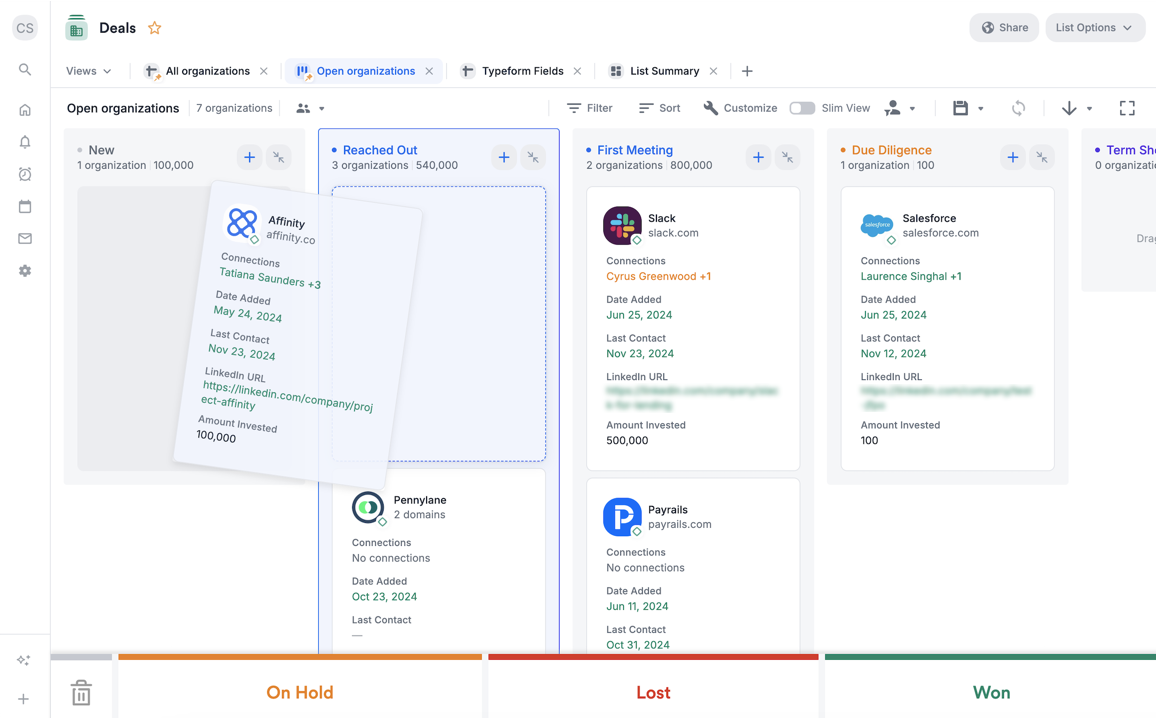Expand the List Options dropdown
Screen dimensions: 1156x718
(1095, 27)
